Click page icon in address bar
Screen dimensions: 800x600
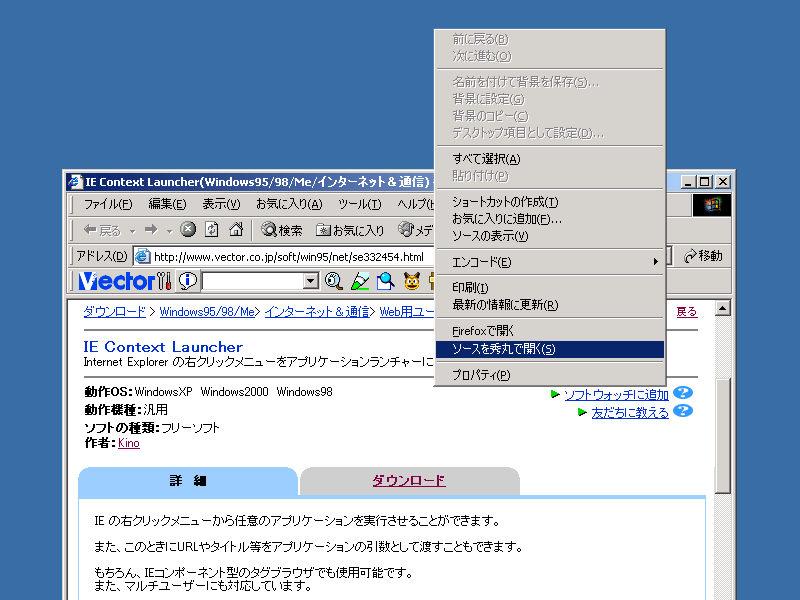142,256
